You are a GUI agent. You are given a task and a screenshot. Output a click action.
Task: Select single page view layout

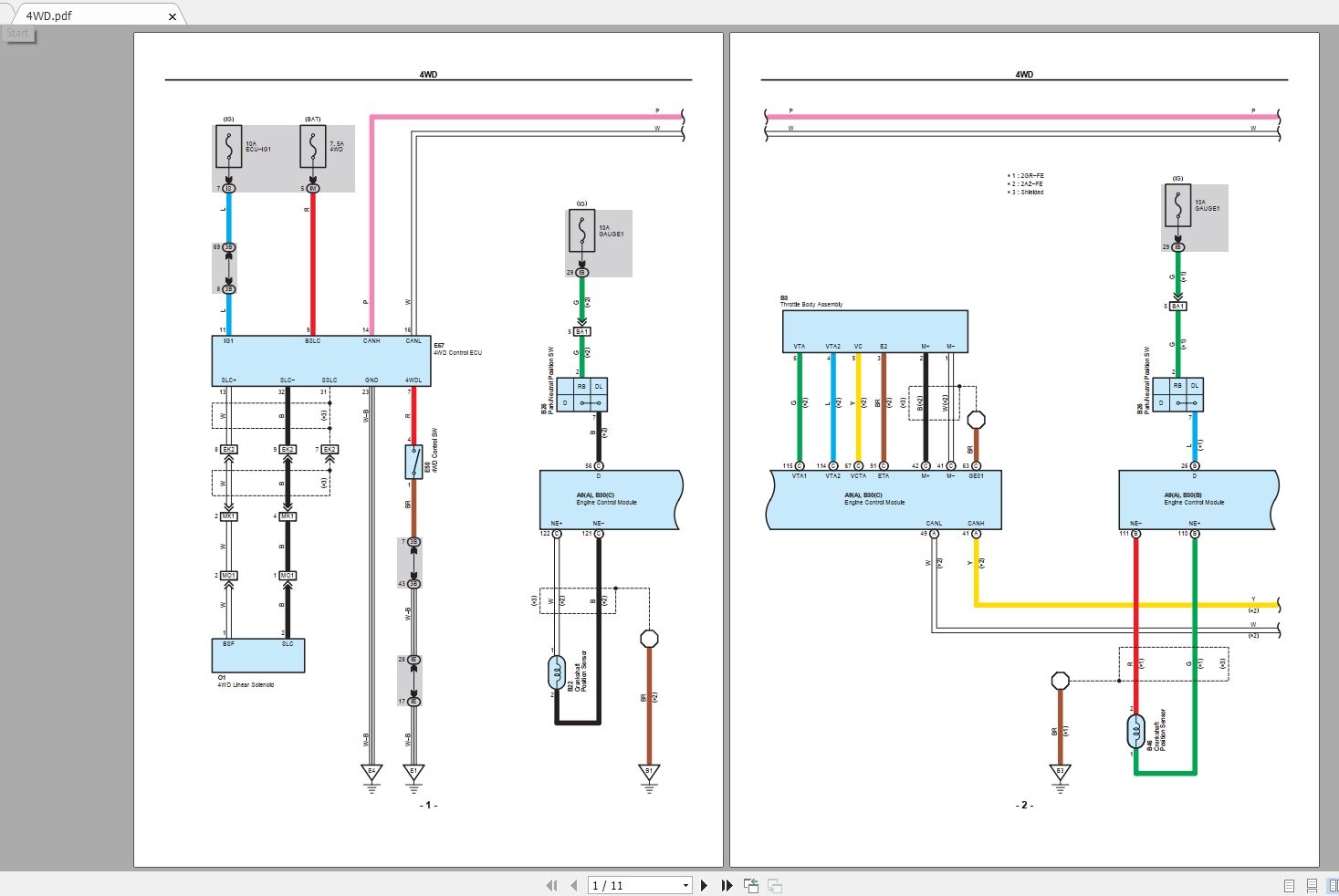coord(1289,885)
